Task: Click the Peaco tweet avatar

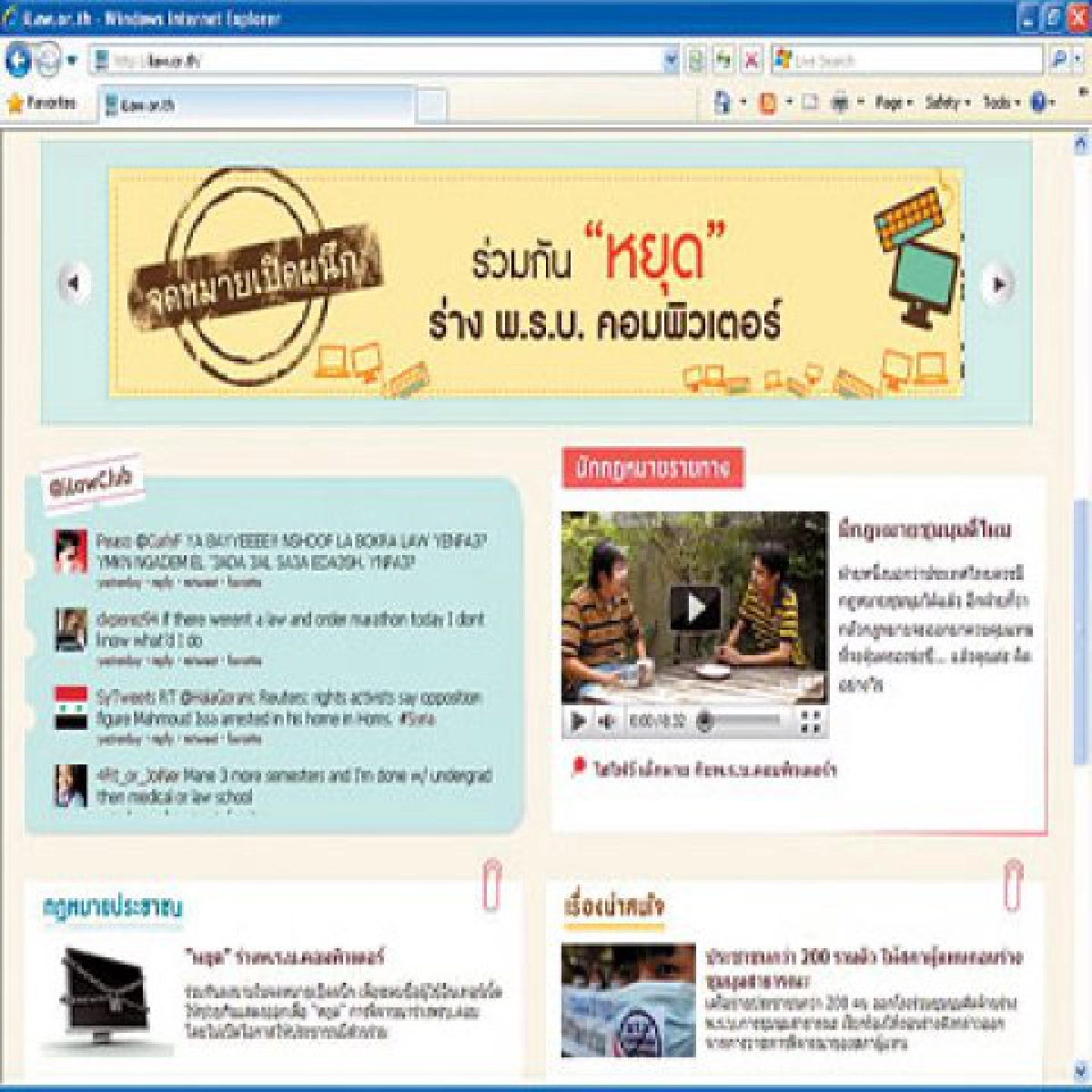Action: click(70, 551)
